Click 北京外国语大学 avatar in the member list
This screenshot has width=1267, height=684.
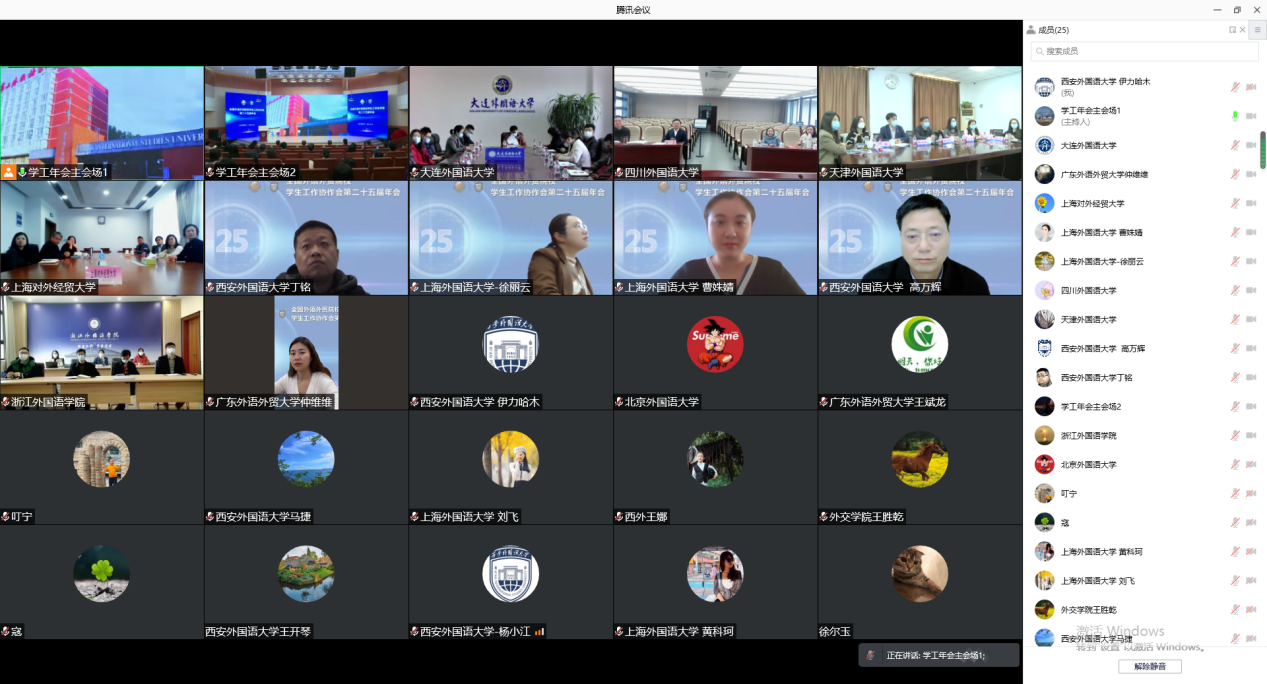click(1044, 464)
